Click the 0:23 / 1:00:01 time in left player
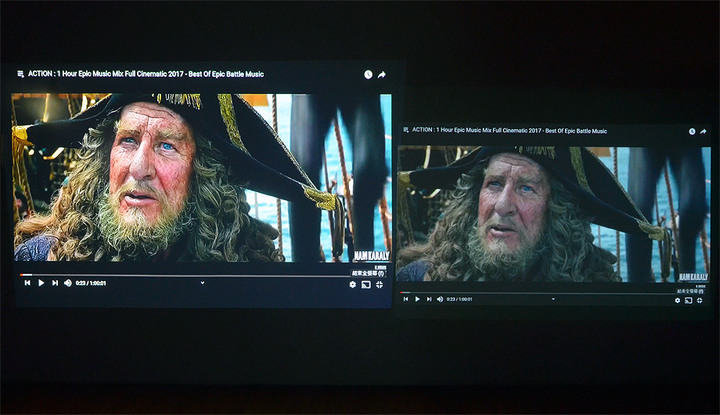Image resolution: width=720 pixels, height=415 pixels. coord(91,283)
